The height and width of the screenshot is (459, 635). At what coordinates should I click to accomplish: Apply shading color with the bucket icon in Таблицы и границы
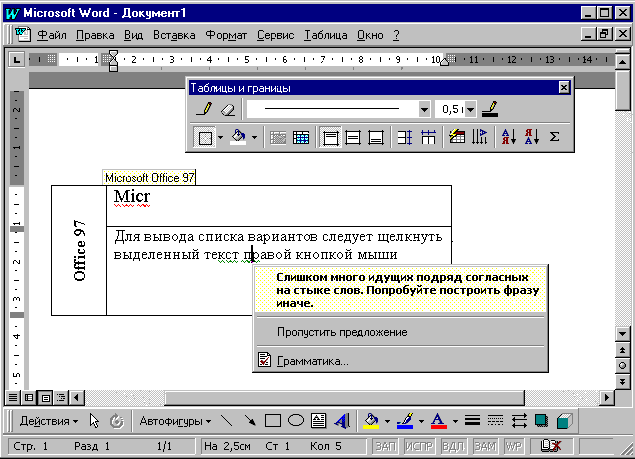click(238, 137)
